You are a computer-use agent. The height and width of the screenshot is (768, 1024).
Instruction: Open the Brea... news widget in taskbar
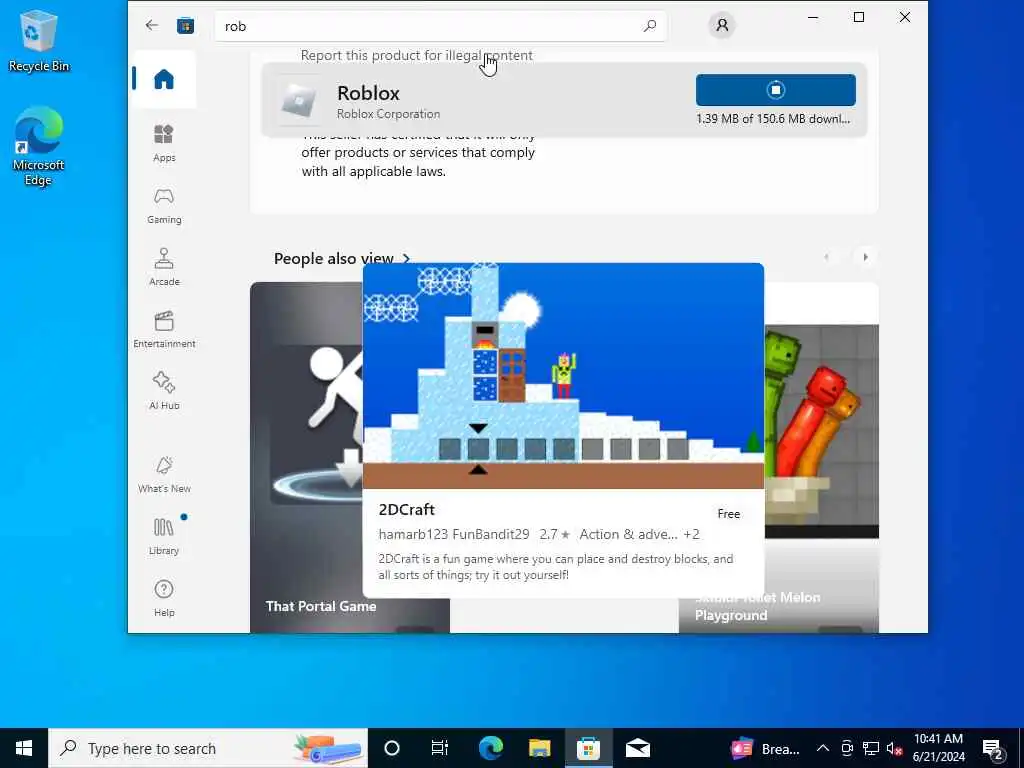click(x=765, y=748)
